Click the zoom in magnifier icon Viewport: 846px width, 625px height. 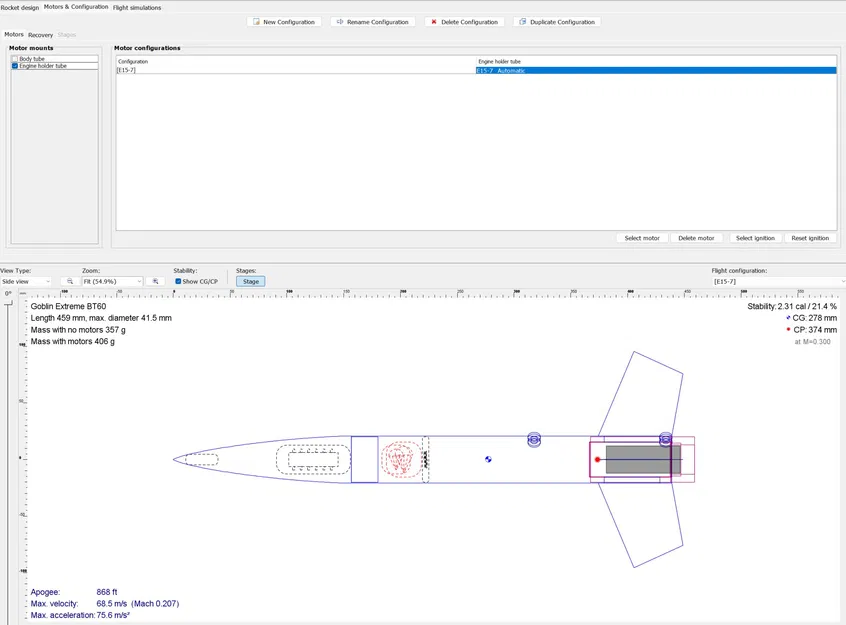155,281
